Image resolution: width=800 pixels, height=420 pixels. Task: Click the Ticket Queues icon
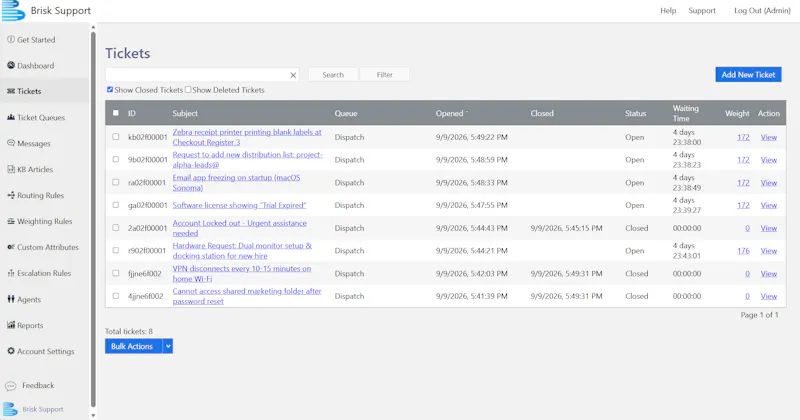(11, 117)
